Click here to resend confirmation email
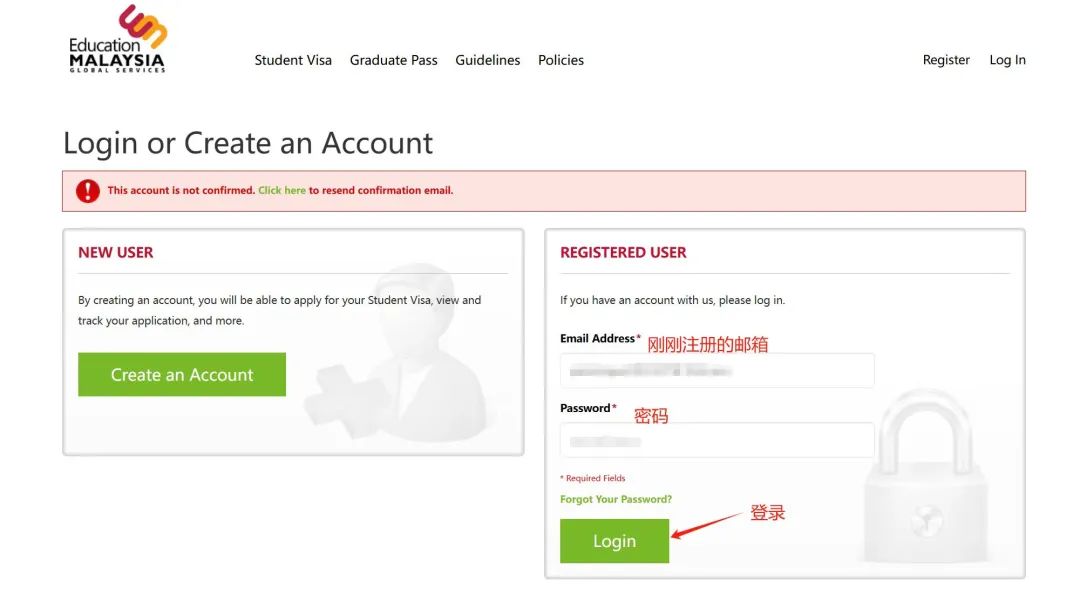The height and width of the screenshot is (614, 1080). [x=282, y=190]
